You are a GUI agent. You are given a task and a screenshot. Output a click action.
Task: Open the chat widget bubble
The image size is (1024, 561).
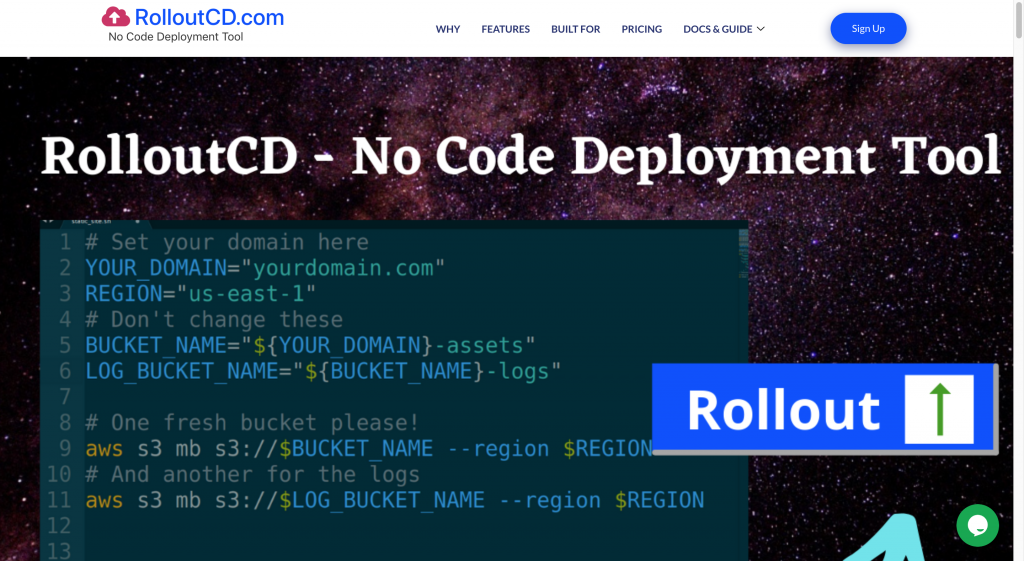[977, 525]
